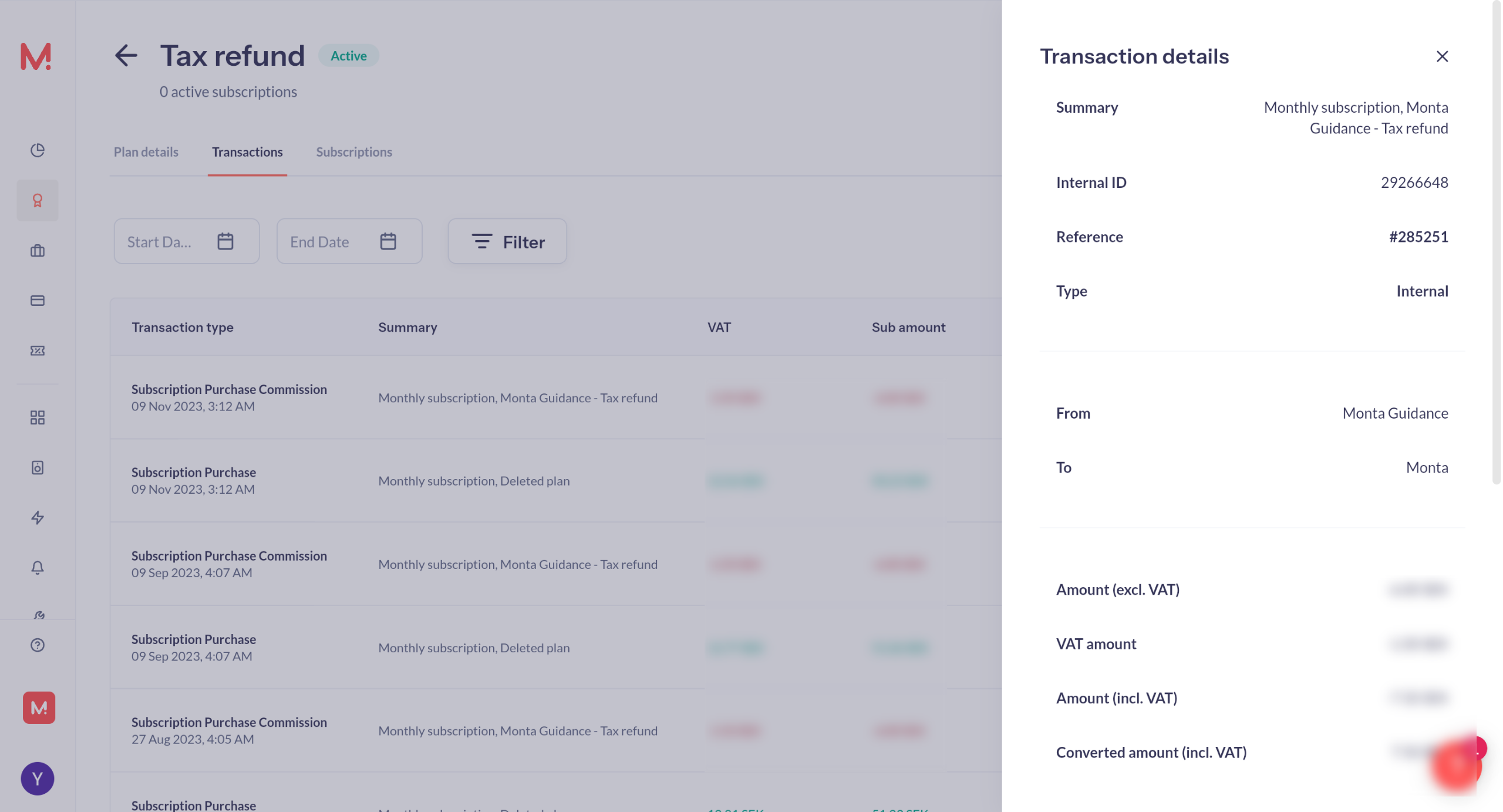Click the help question mark icon
Image resolution: width=1503 pixels, height=812 pixels.
pyautogui.click(x=38, y=645)
